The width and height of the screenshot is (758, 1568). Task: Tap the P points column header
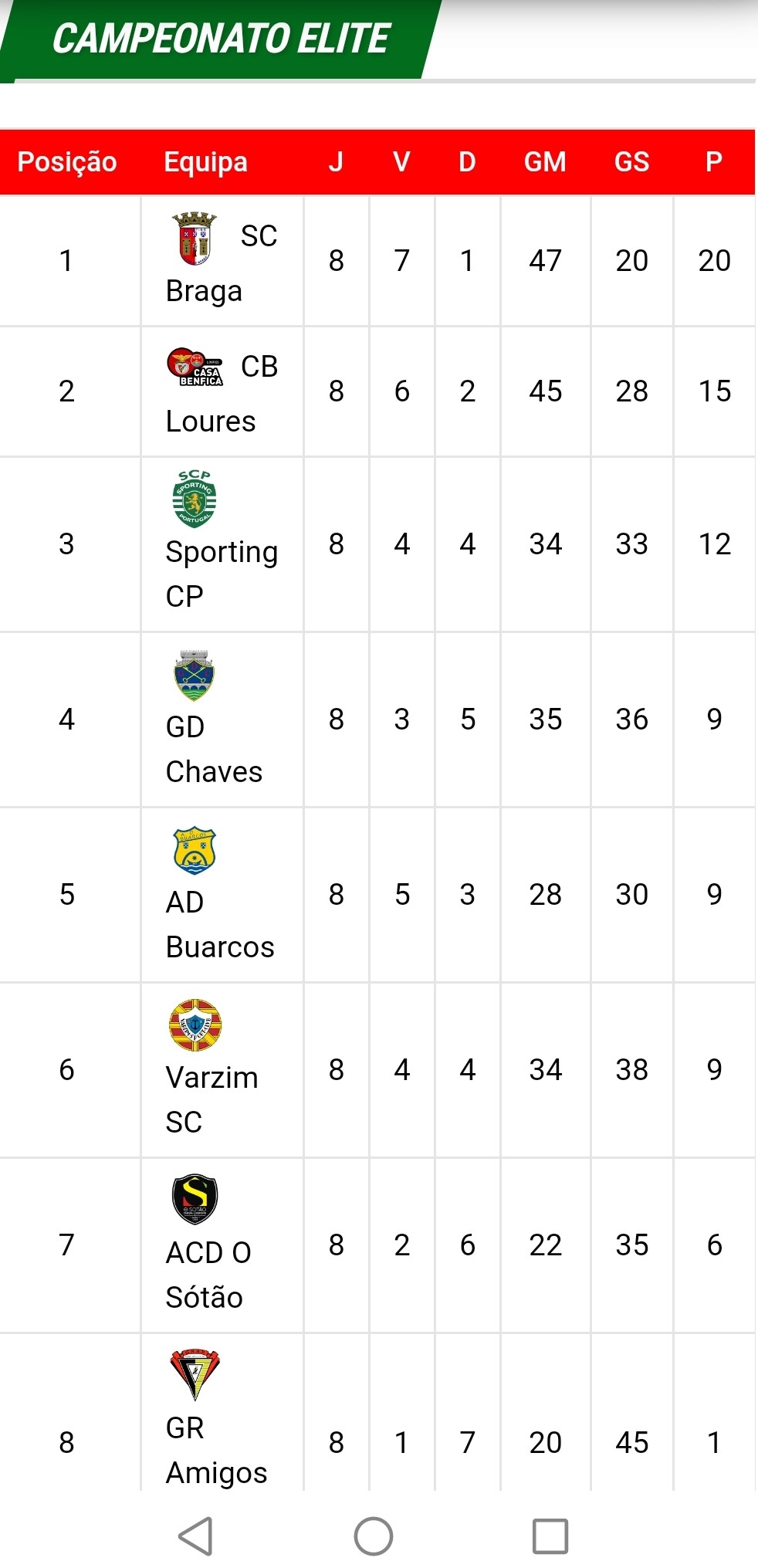pyautogui.click(x=714, y=162)
